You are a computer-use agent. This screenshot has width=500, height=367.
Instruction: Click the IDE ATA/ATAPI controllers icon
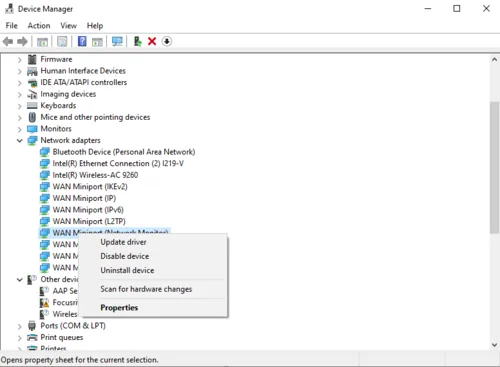pyautogui.click(x=32, y=82)
